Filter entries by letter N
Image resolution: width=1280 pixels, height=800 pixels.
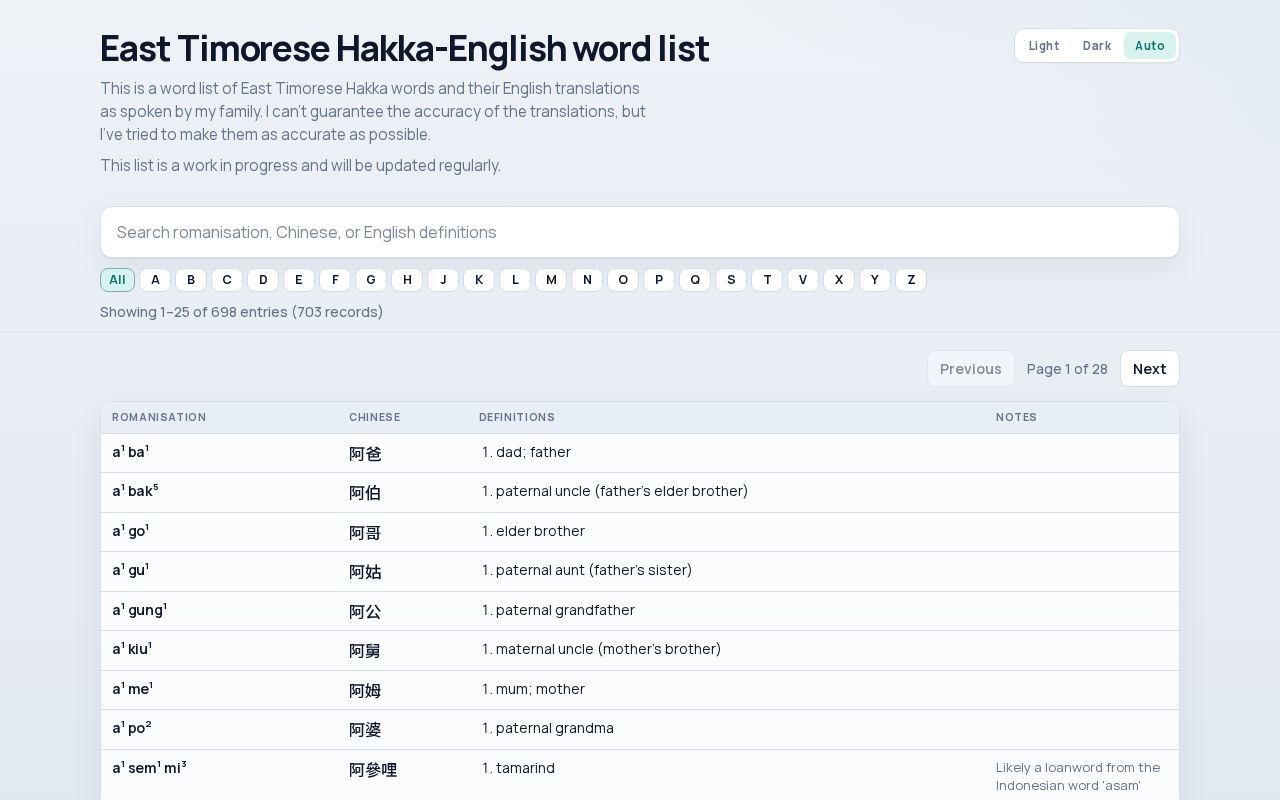pyautogui.click(x=587, y=280)
